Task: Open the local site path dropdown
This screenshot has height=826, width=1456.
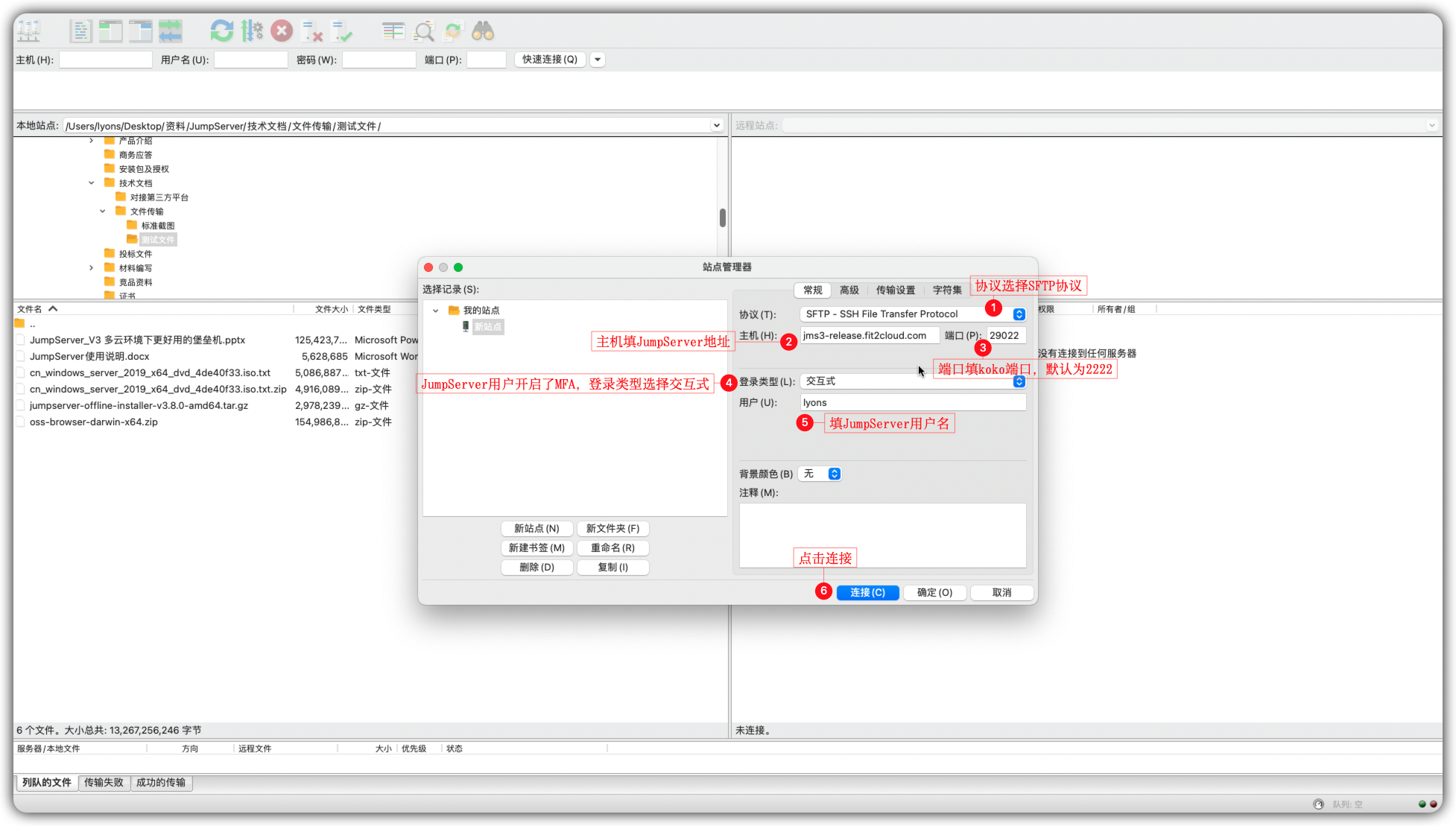Action: [x=716, y=126]
